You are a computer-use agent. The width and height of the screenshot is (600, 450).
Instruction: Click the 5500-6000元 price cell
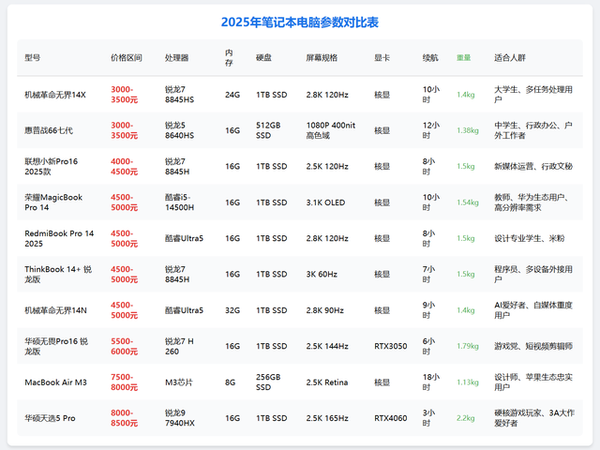coord(124,346)
